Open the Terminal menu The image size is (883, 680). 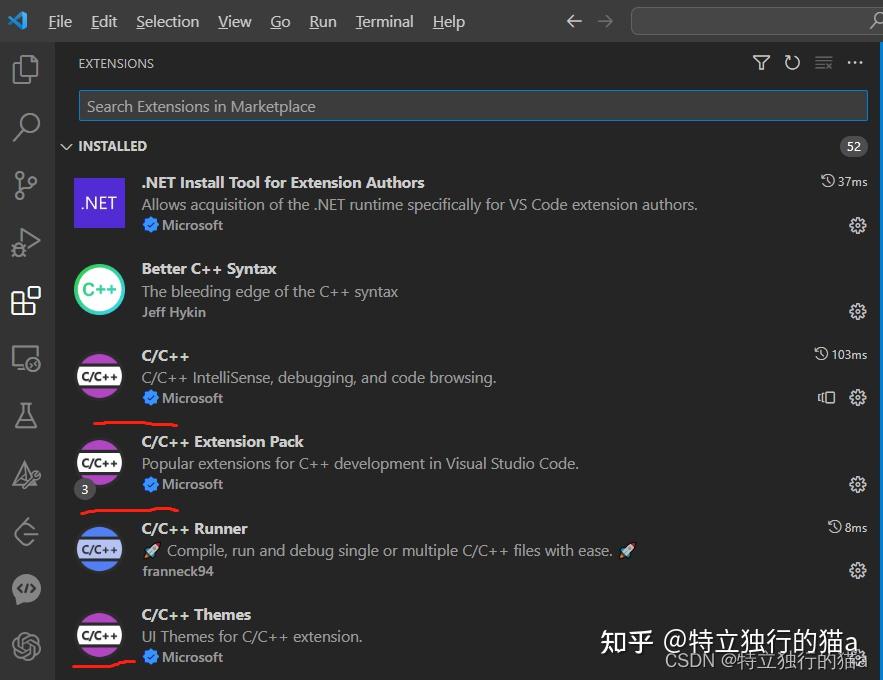[x=384, y=22]
